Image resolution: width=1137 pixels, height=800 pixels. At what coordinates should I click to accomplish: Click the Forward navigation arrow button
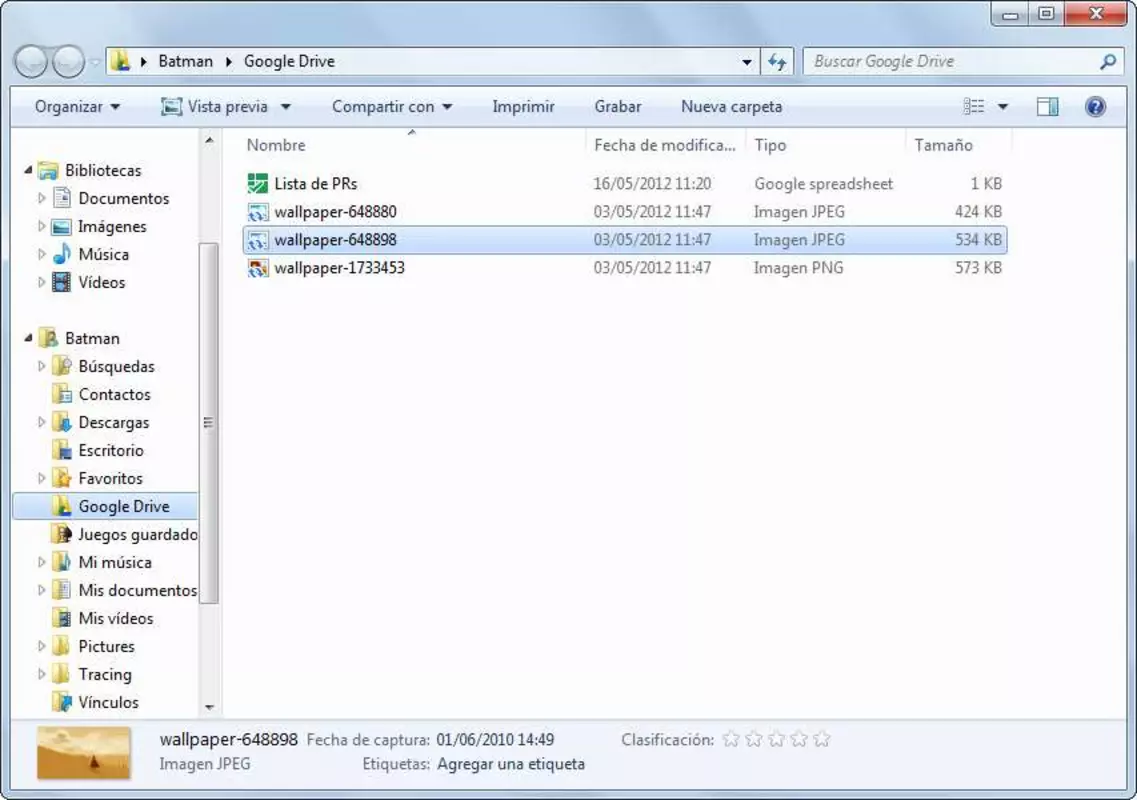click(x=68, y=62)
